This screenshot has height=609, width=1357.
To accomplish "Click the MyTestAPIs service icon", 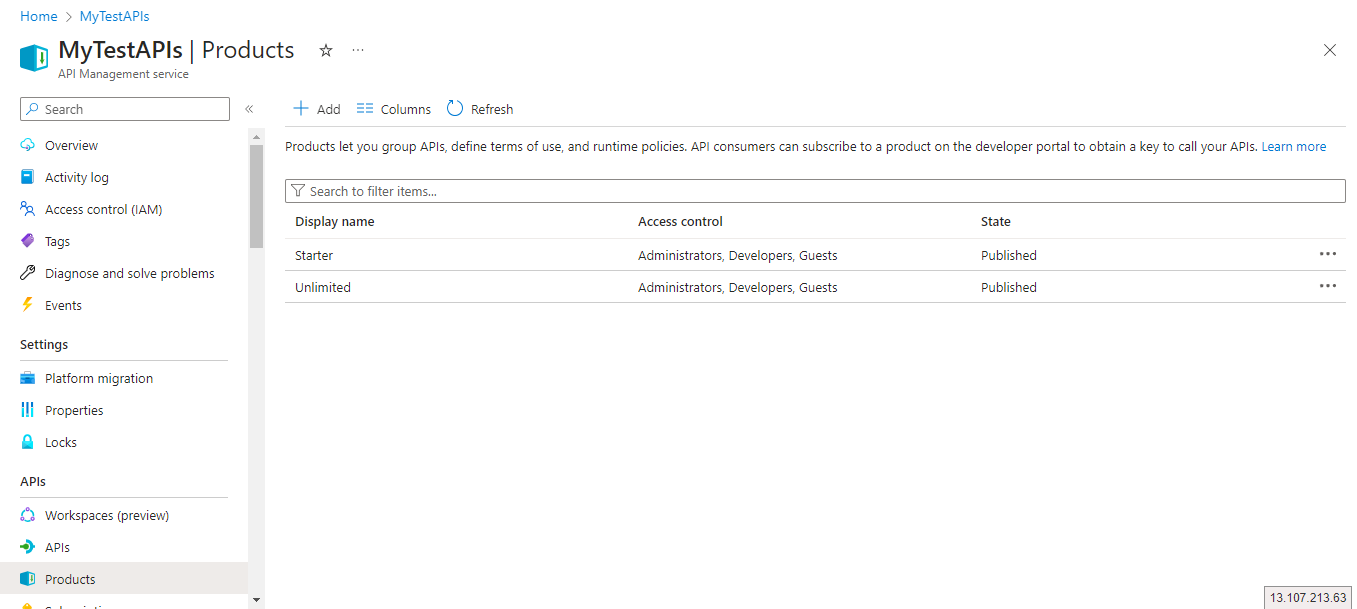I will click(x=34, y=58).
